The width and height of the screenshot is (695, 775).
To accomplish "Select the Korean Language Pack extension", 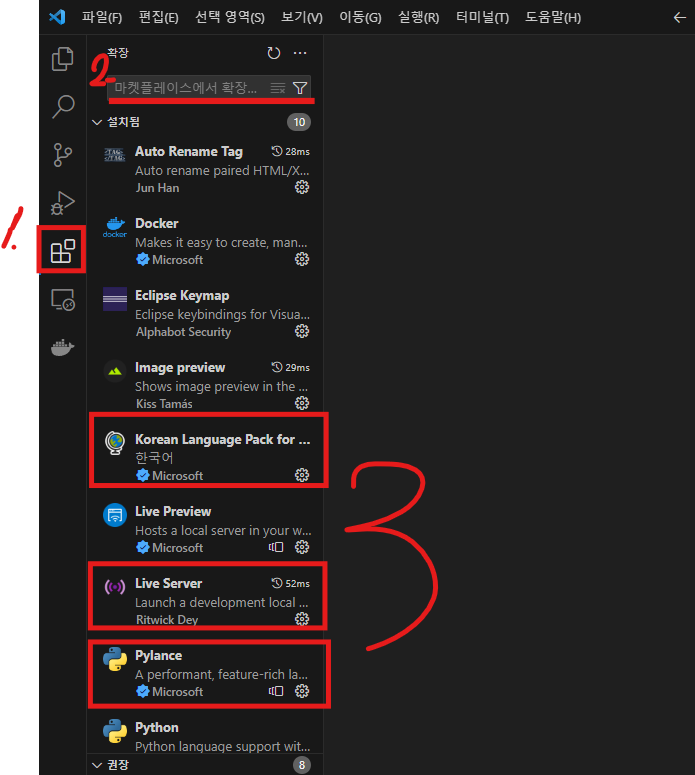I will click(x=205, y=457).
